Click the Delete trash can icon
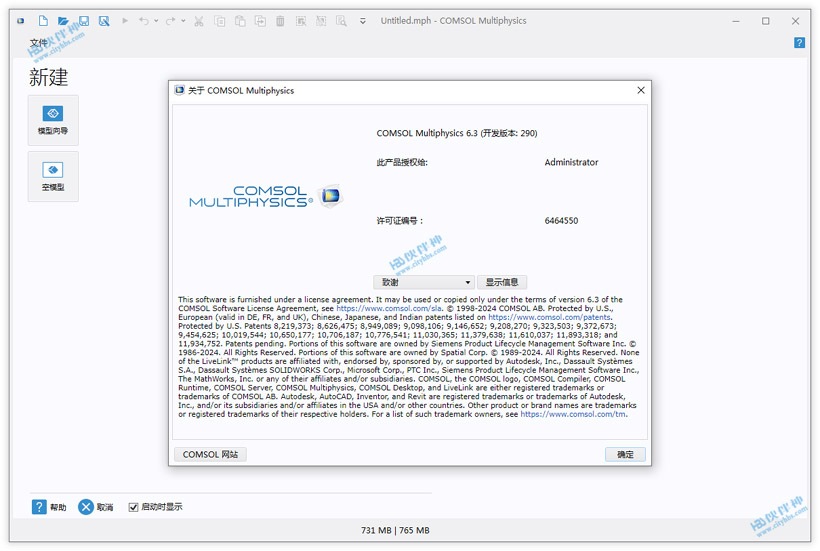 click(280, 21)
